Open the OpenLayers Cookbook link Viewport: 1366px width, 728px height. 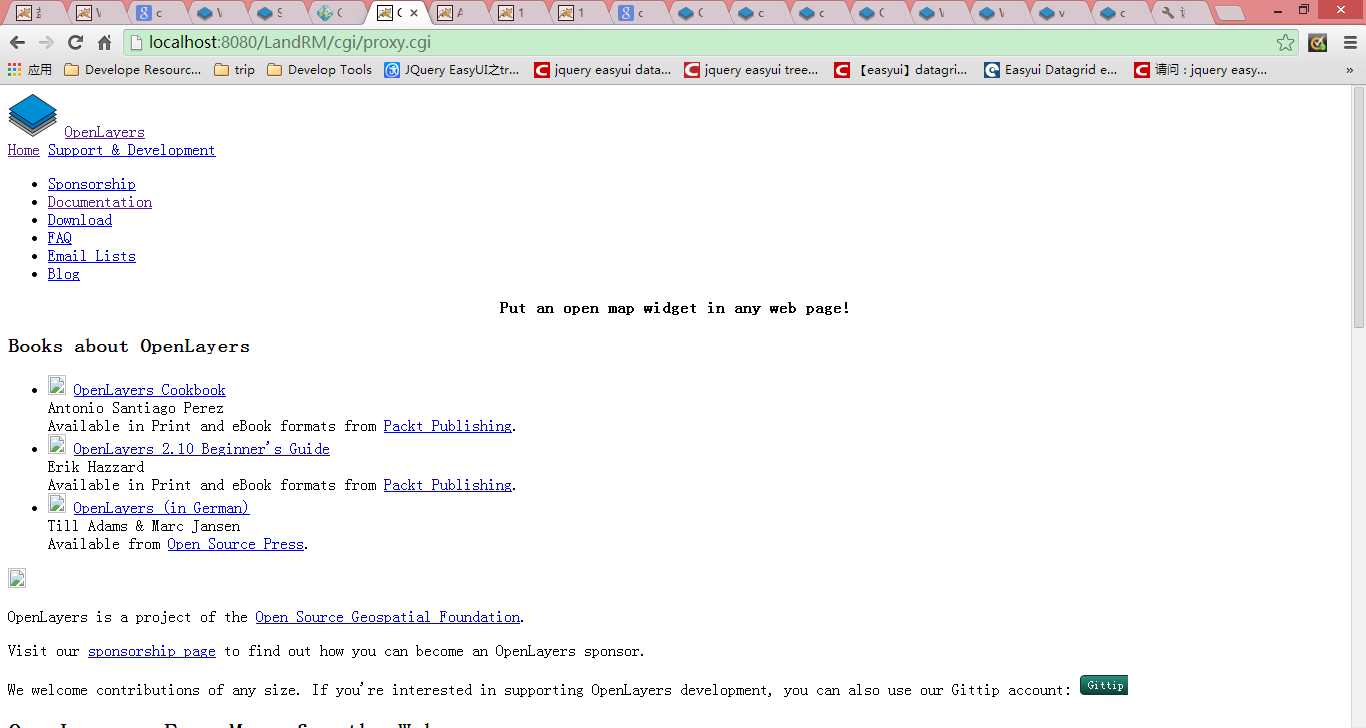149,390
